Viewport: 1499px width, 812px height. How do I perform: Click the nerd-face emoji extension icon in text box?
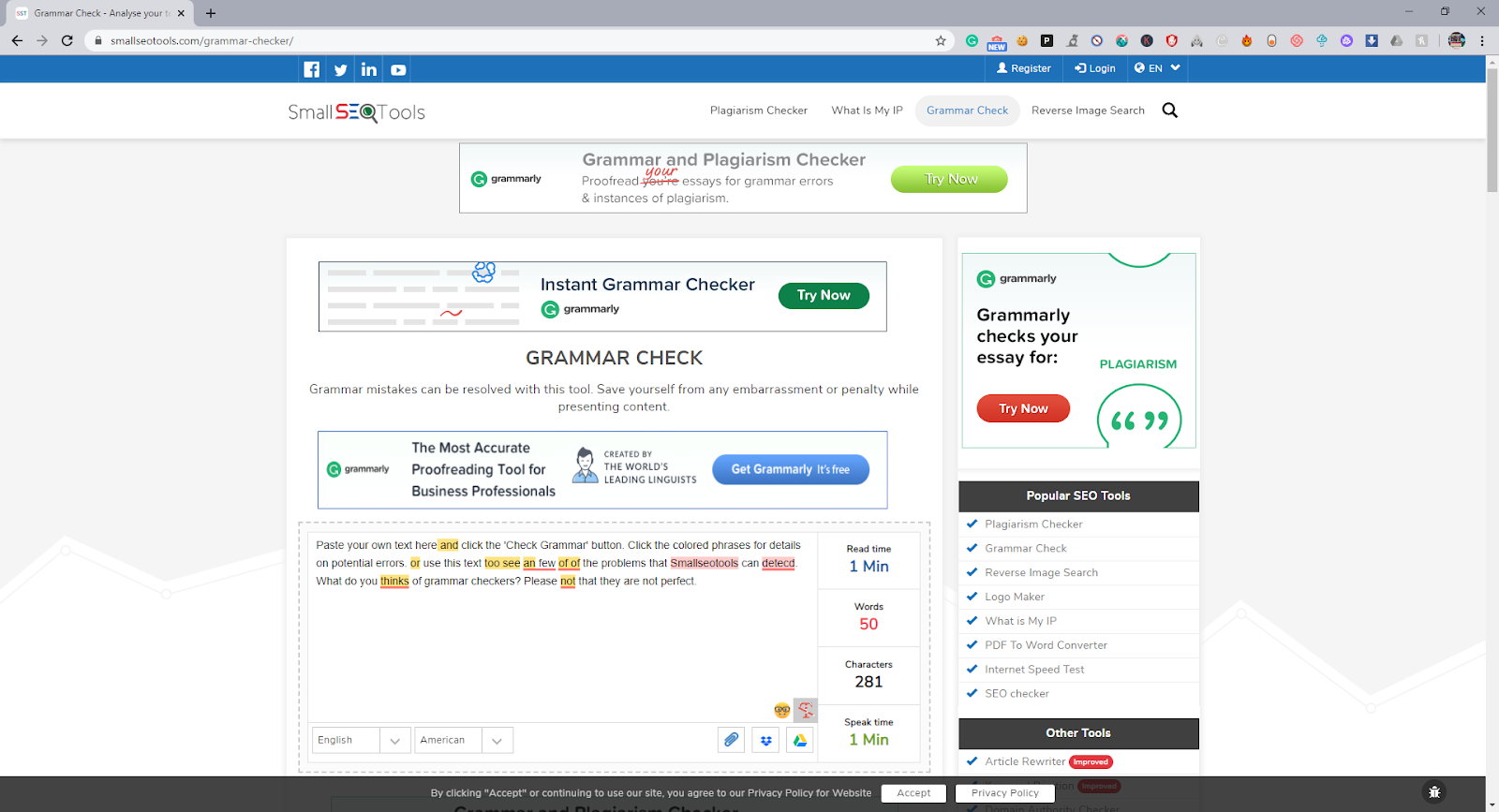click(x=781, y=710)
